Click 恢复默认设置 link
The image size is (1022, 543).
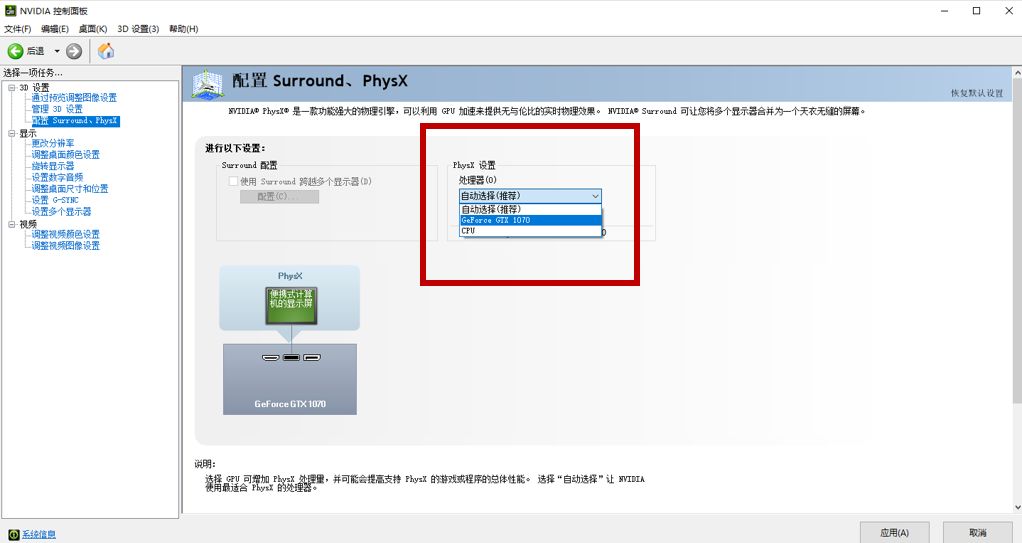[x=976, y=93]
